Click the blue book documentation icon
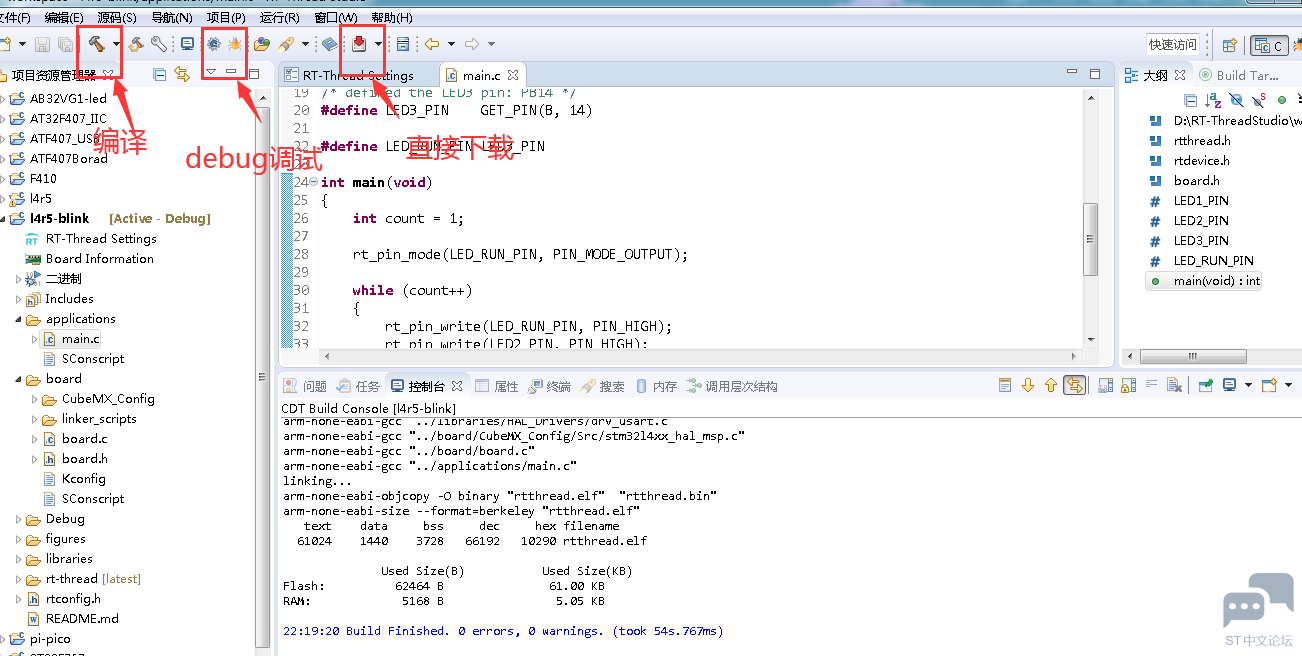The height and width of the screenshot is (656, 1302). point(329,44)
